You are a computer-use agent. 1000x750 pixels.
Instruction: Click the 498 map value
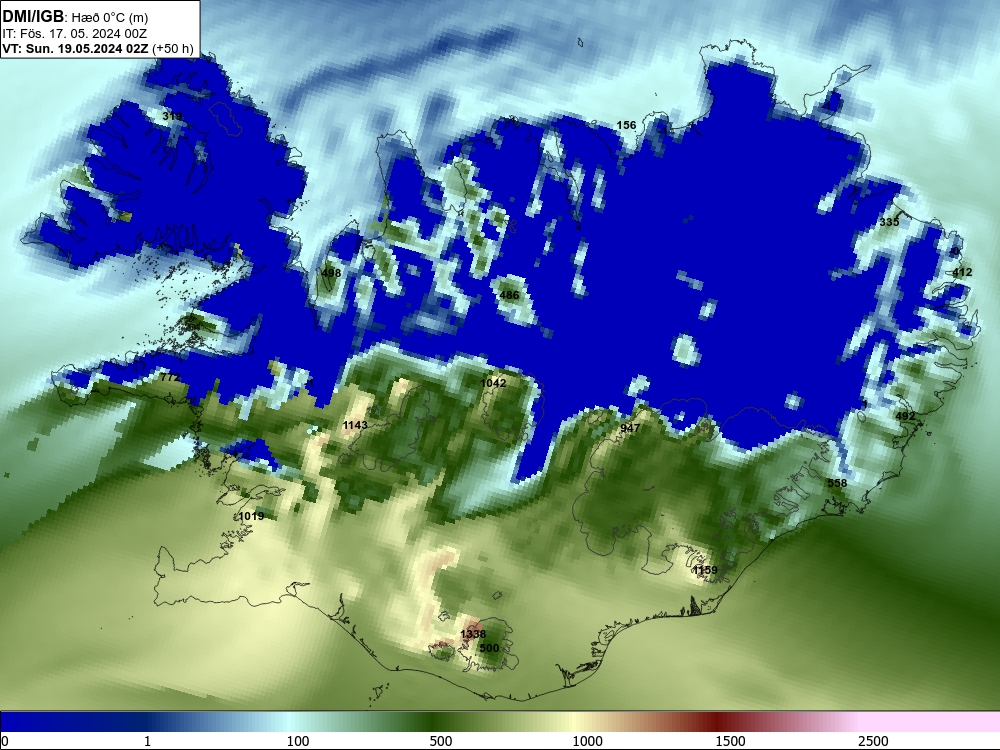(x=331, y=273)
